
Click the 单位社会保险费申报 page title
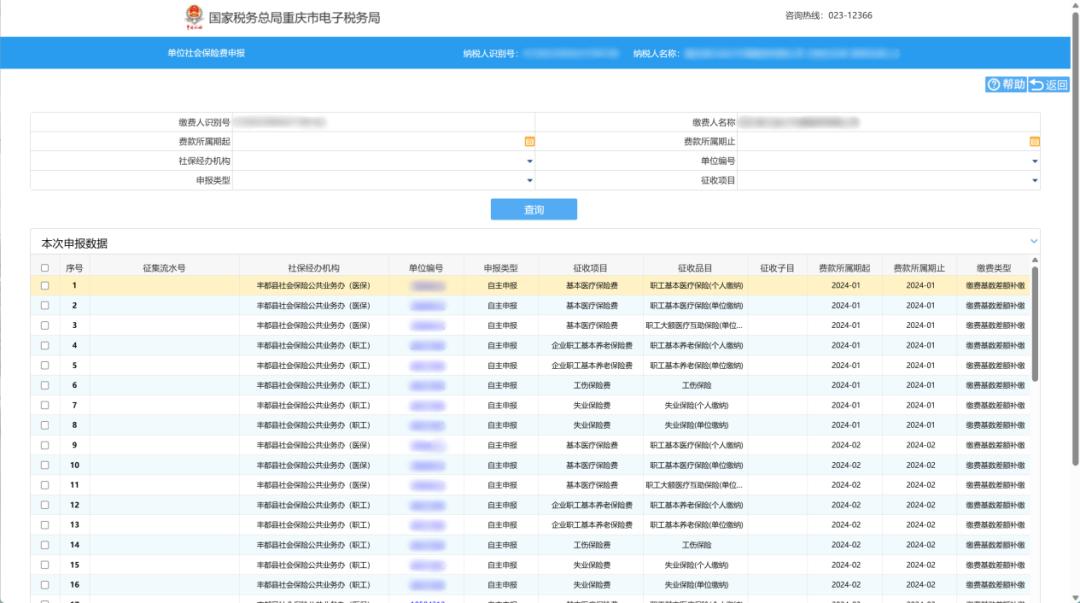(x=205, y=53)
